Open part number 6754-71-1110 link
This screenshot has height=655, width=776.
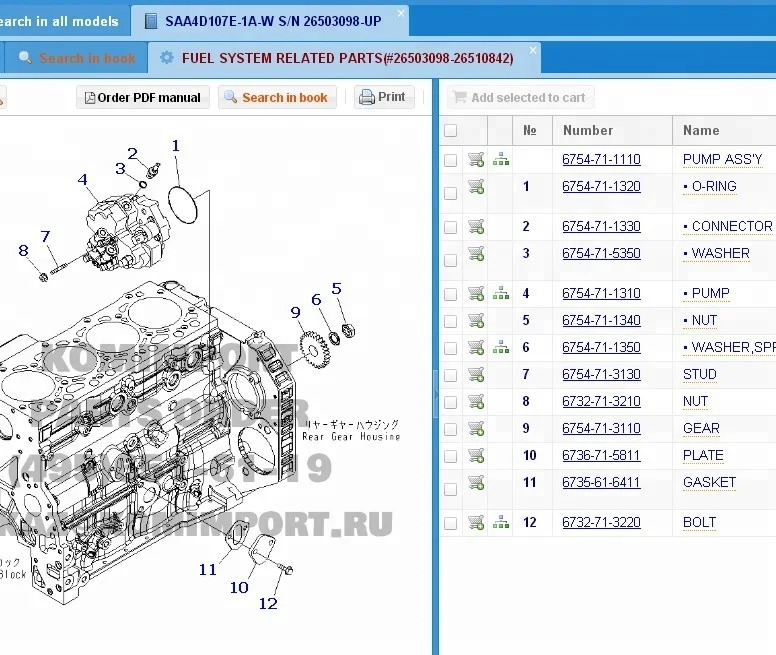[x=601, y=159]
